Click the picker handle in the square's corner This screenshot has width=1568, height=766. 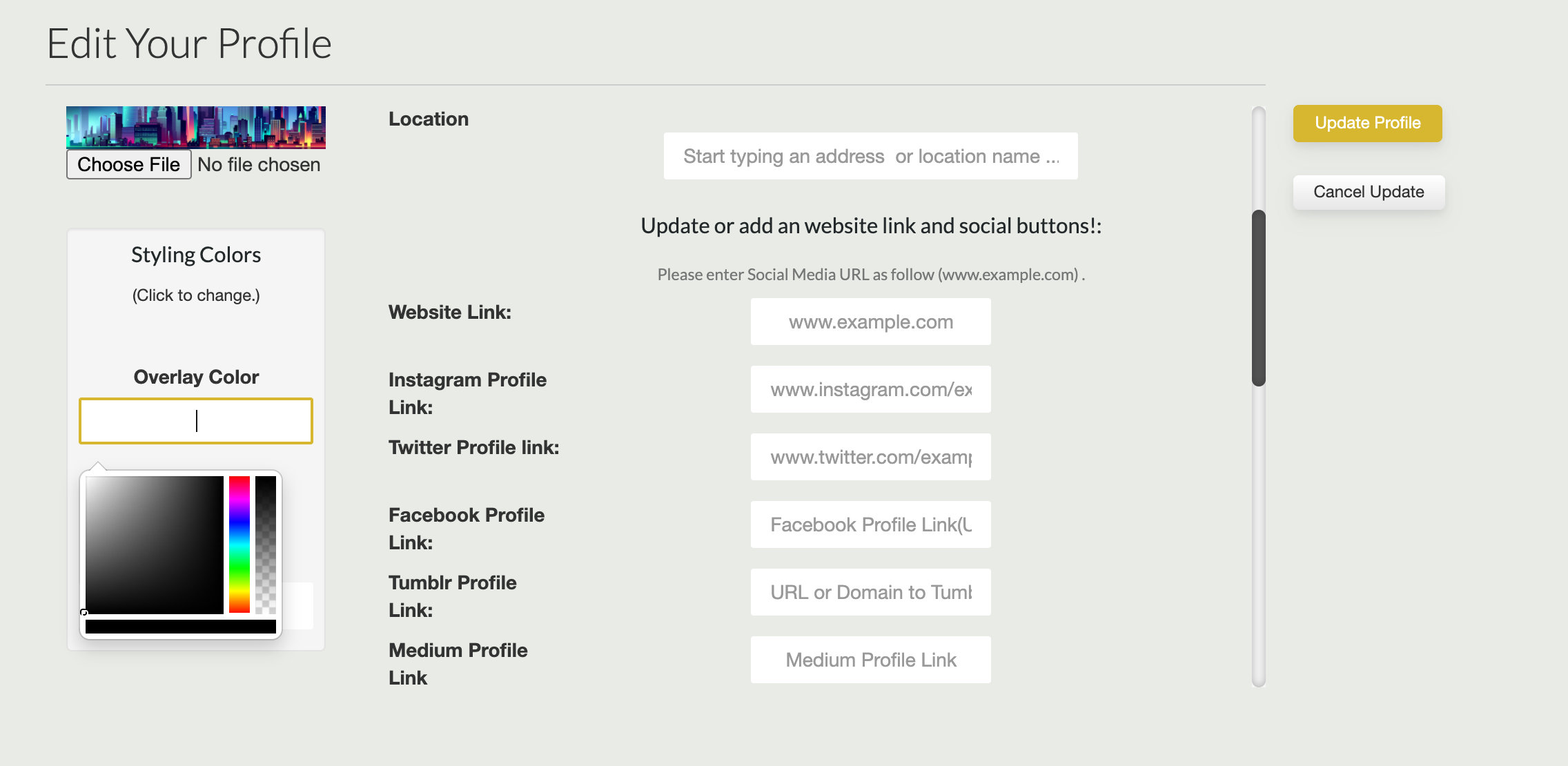coord(84,613)
